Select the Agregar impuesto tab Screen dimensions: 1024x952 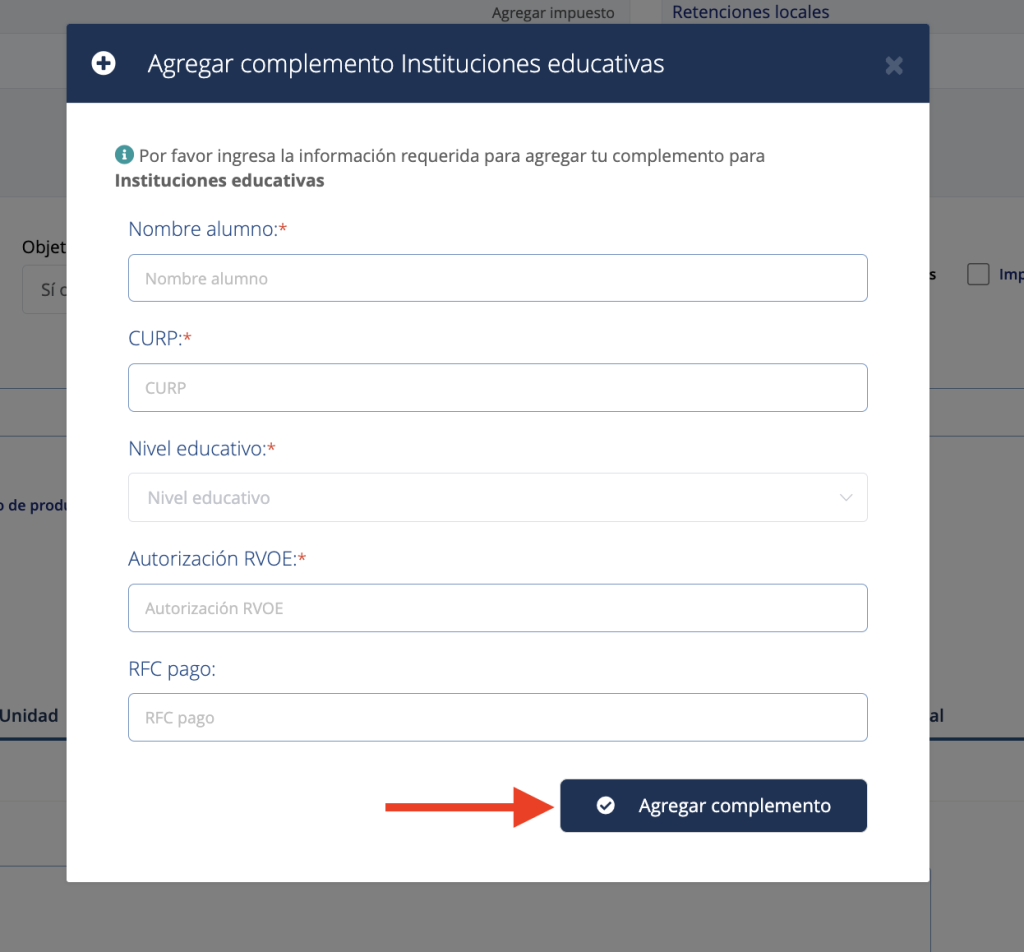tap(553, 12)
